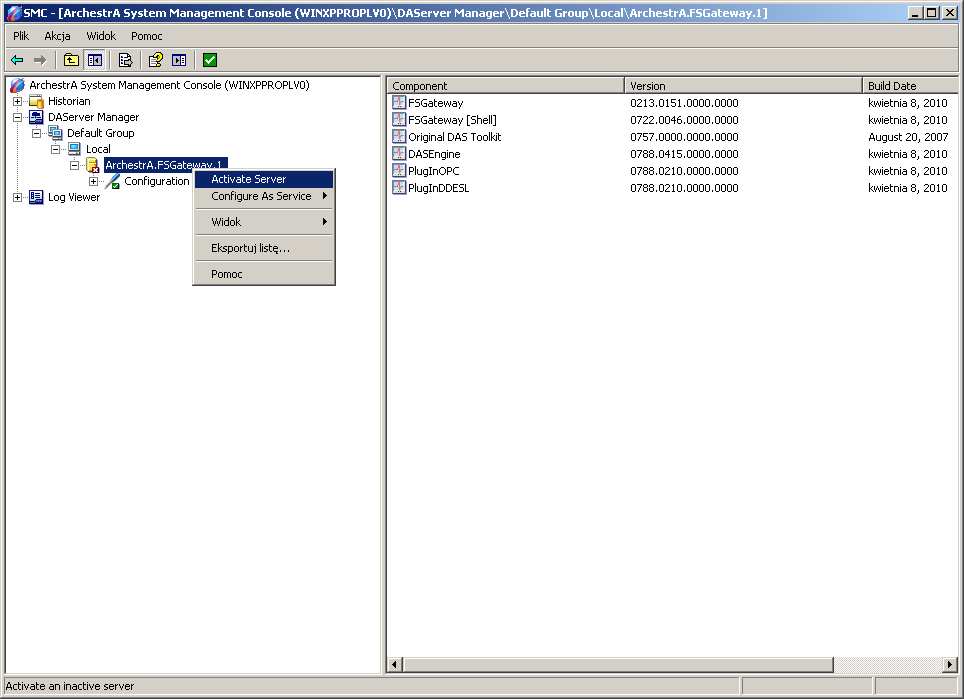964x699 pixels.
Task: Select the Local tree item label
Action: coord(98,149)
